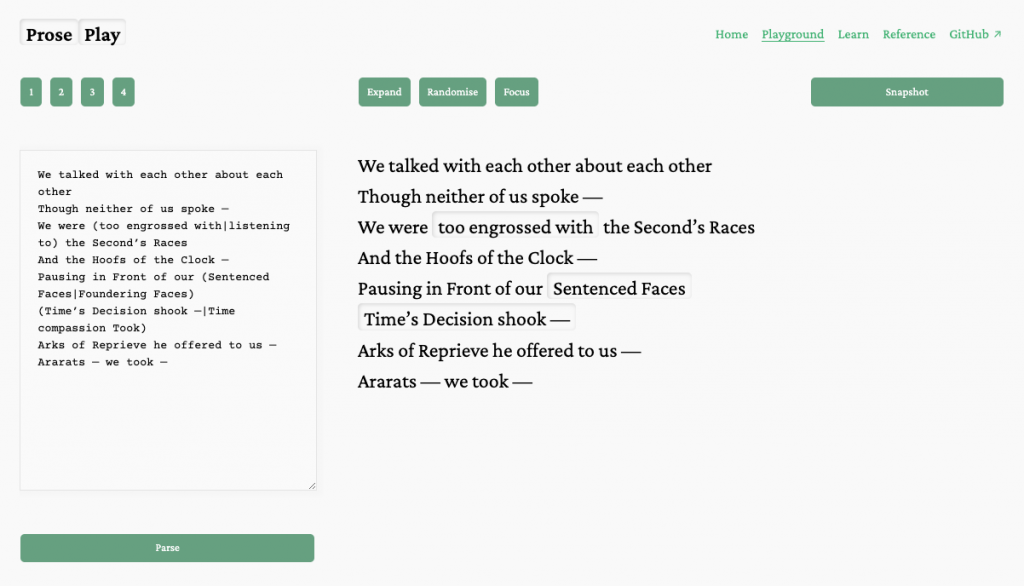Load example number 1
Viewport: 1024px width, 586px height.
coord(31,92)
